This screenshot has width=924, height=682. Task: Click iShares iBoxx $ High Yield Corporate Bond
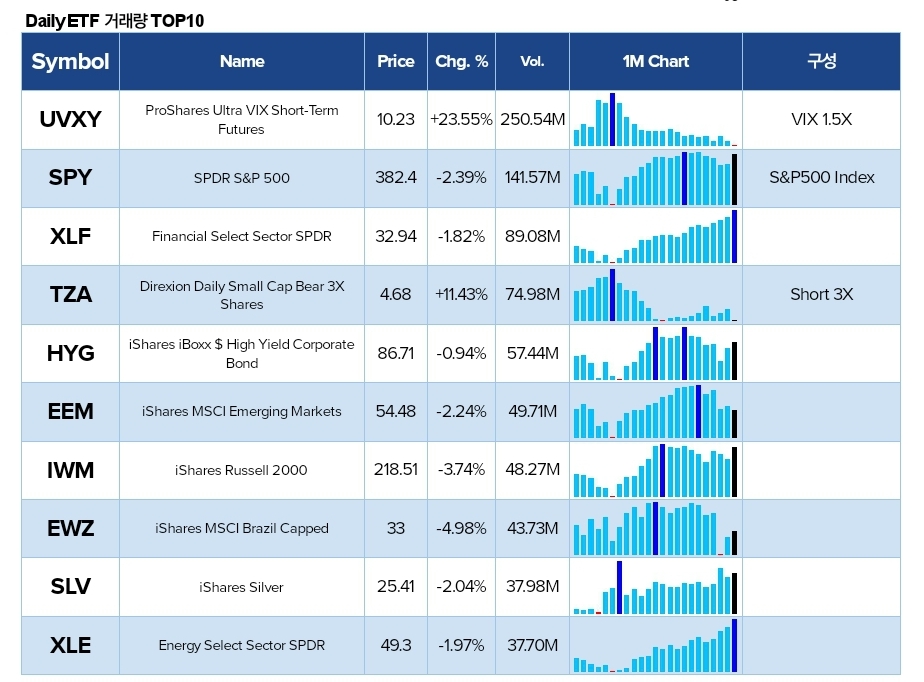pos(242,354)
